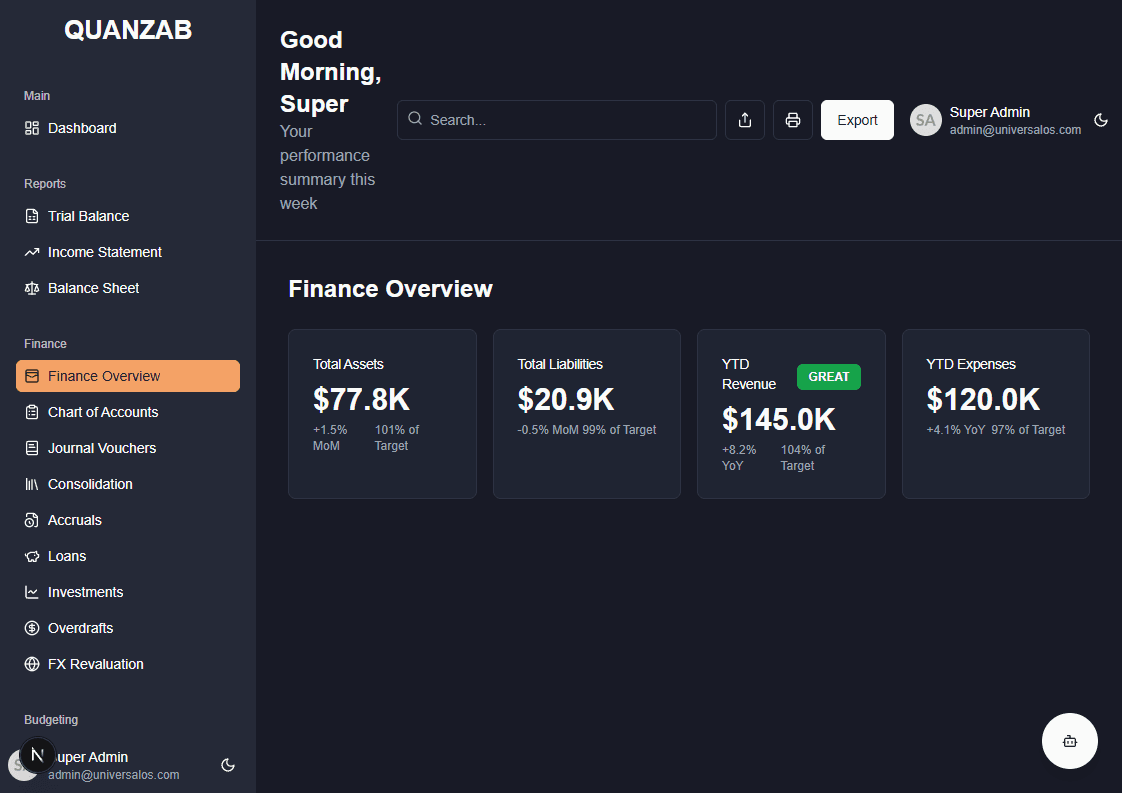Click the Trial Balance document icon
This screenshot has width=1122, height=793.
[x=31, y=216]
